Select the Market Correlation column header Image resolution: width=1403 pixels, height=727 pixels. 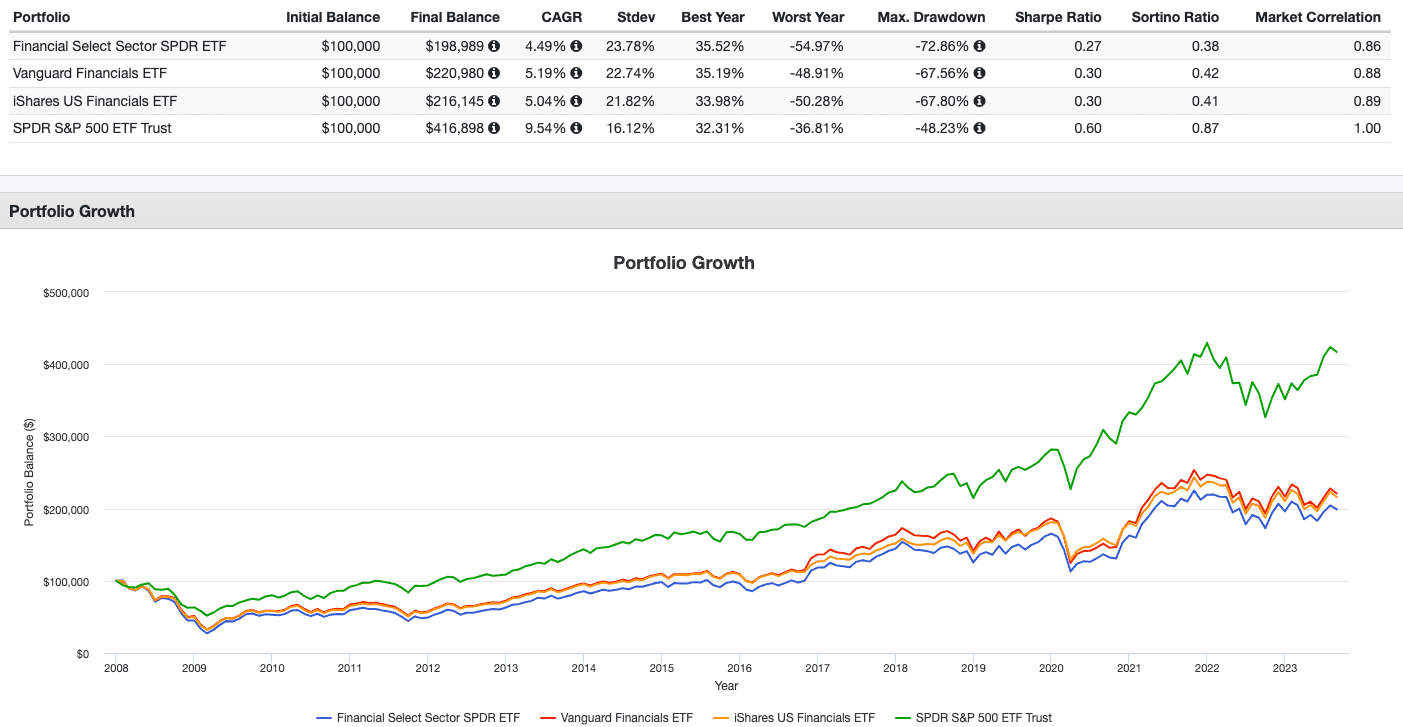1318,17
